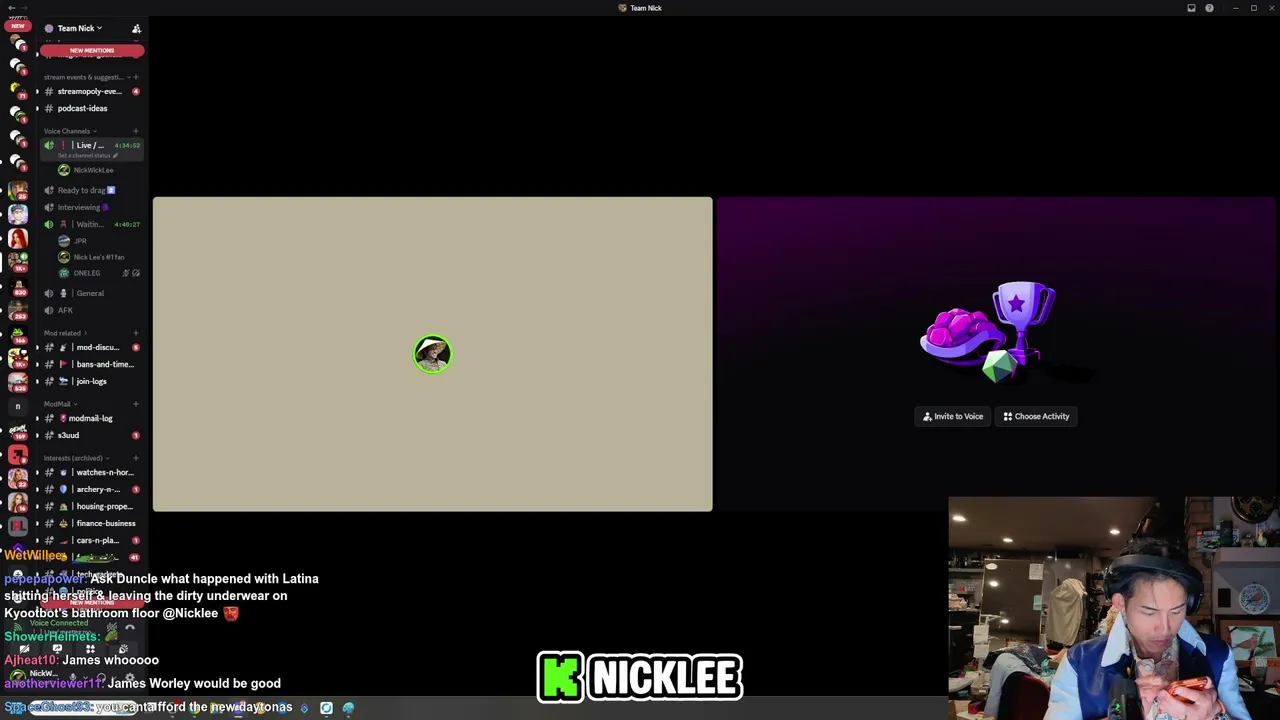
Task: Collapse the Voice Channels category
Action: 69,131
